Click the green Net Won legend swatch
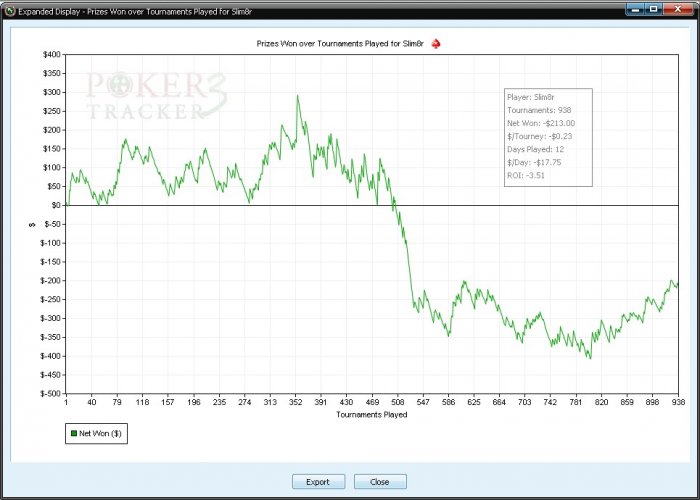 click(x=74, y=433)
